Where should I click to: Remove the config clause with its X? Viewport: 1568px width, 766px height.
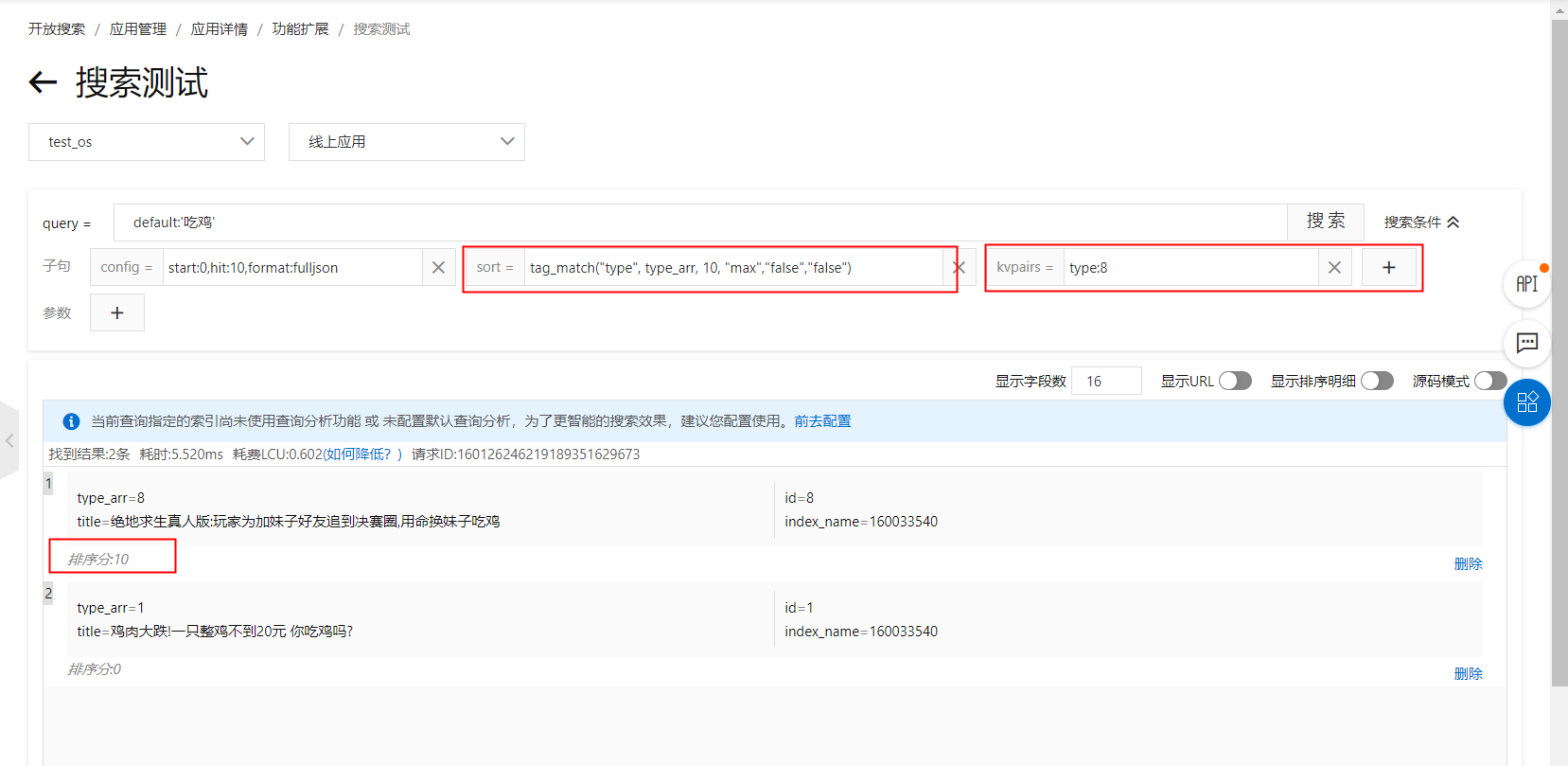coord(438,268)
